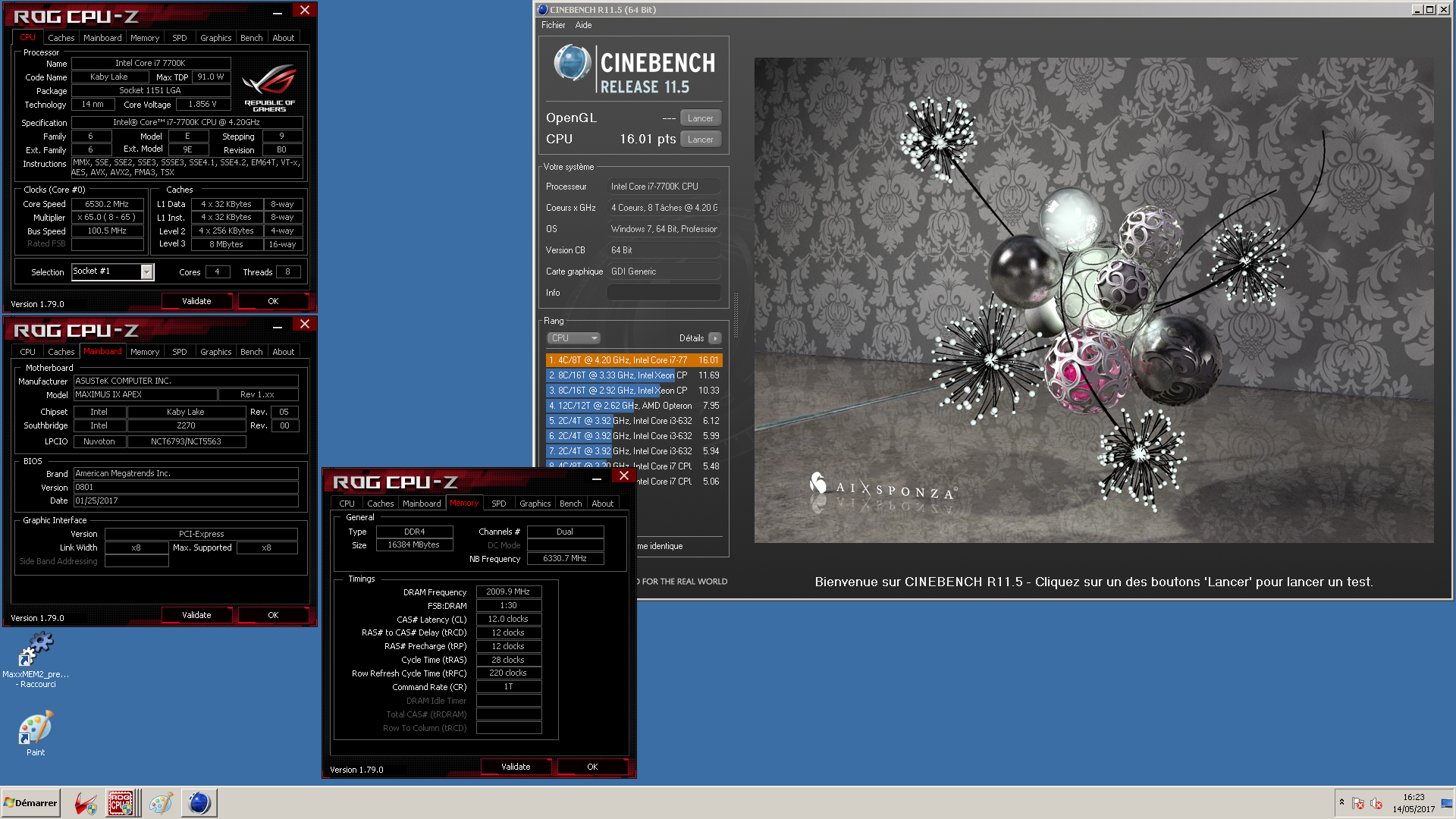This screenshot has width=1456, height=819.
Task: Close the Memory CPU-Z window
Action: pos(624,475)
